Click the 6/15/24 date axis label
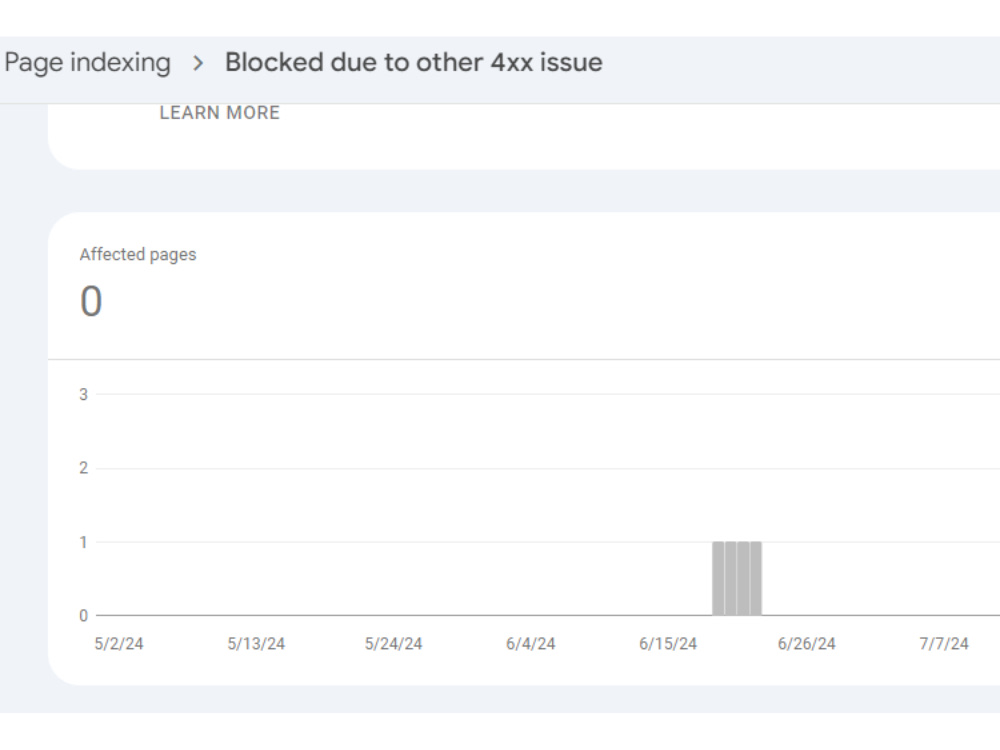 coord(668,643)
